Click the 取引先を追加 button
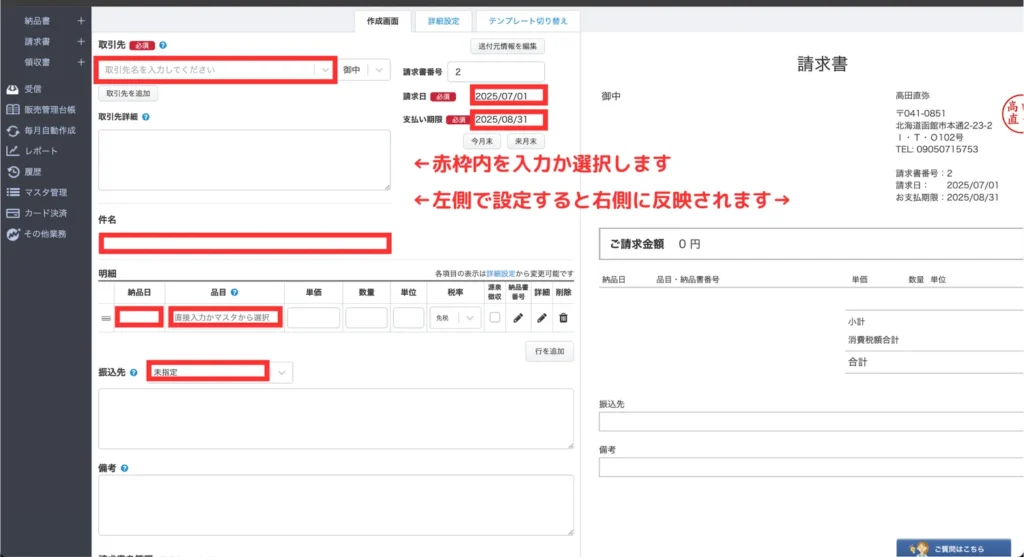1024x557 pixels. point(128,93)
